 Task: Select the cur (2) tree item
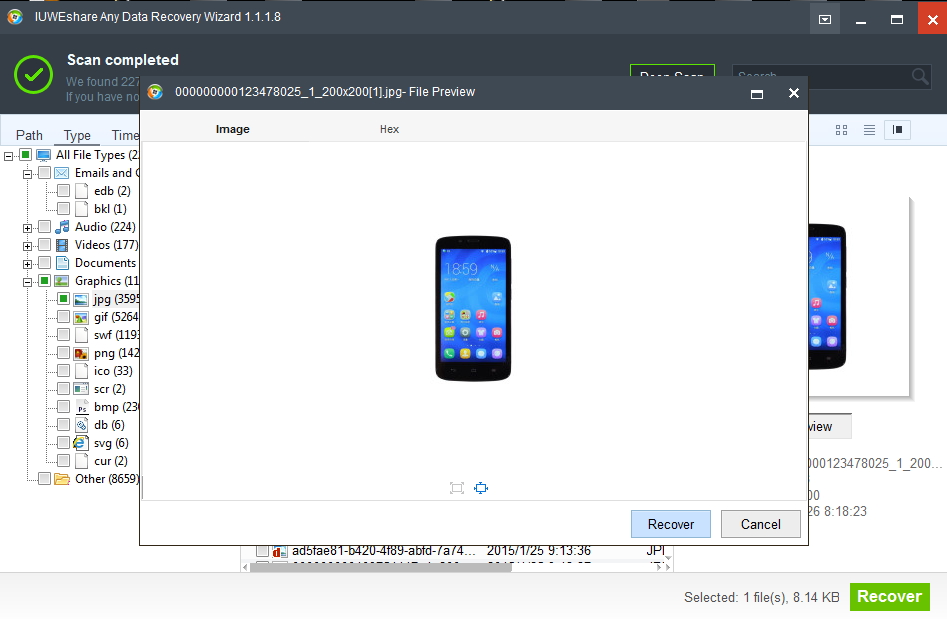click(x=111, y=461)
